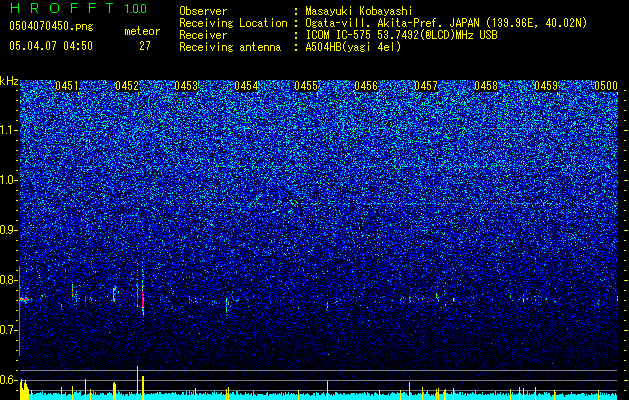Click the kHz axis unit label
This screenshot has width=629, height=400.
pos(9,81)
